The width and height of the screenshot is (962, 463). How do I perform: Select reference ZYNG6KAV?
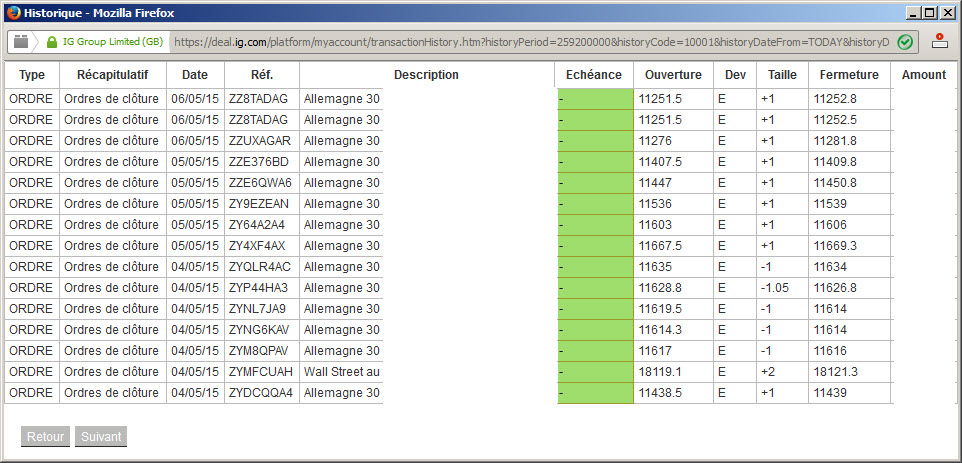258,330
